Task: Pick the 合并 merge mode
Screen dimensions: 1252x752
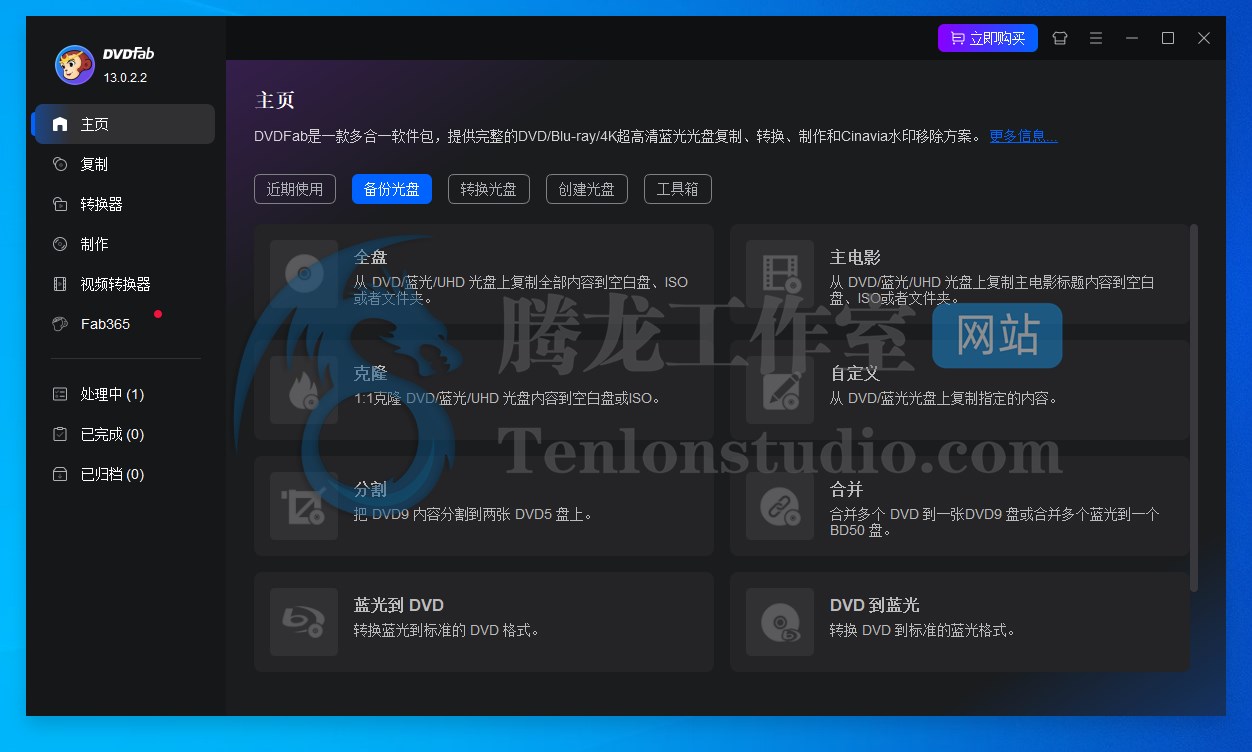Action: [x=960, y=506]
